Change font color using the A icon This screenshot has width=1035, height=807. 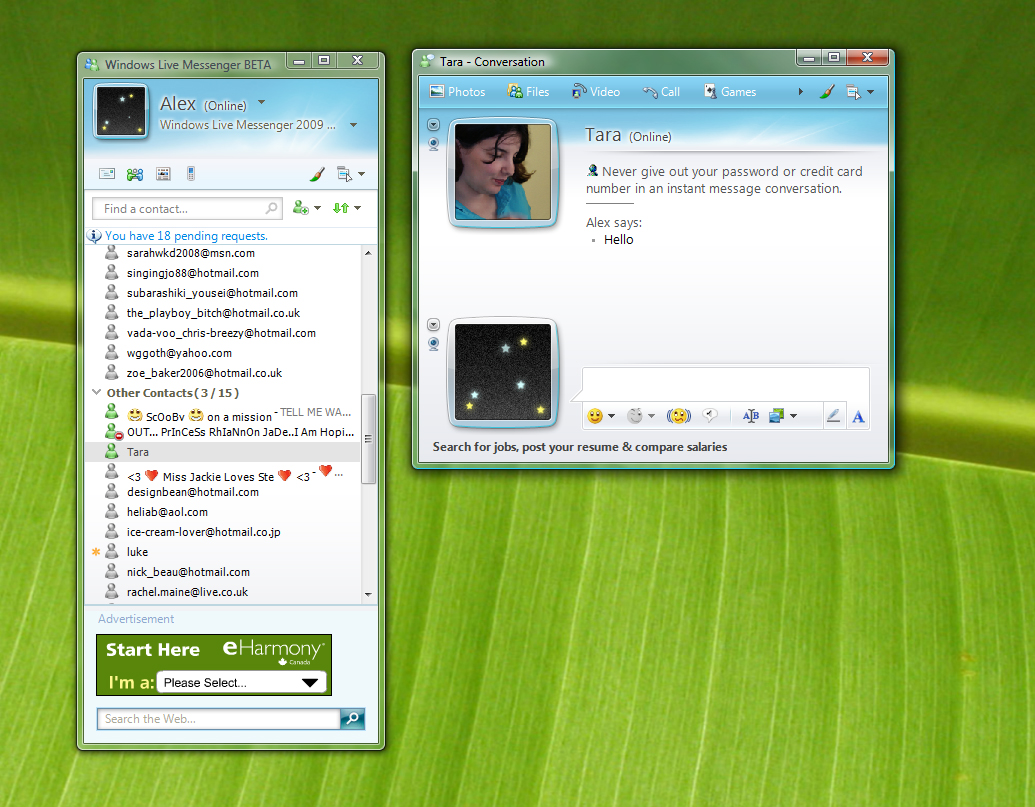point(858,416)
